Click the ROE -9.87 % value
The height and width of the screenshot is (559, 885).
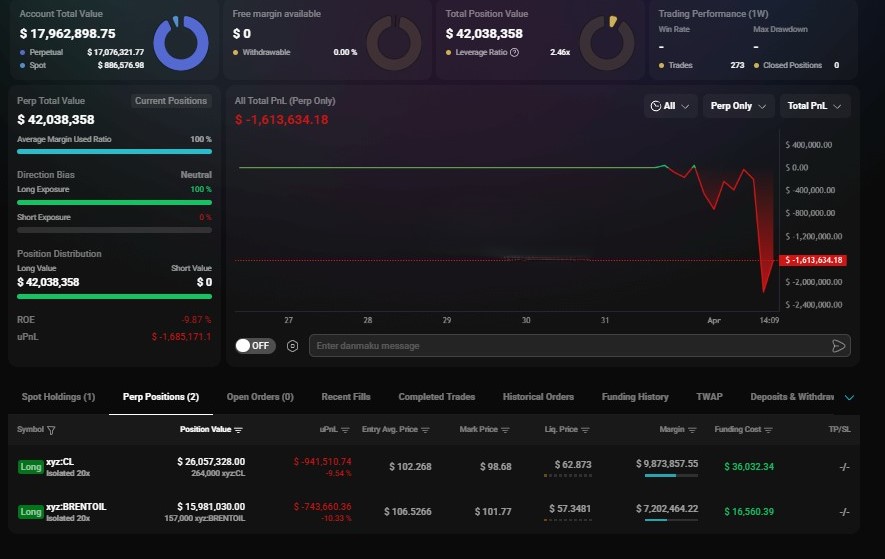pyautogui.click(x=196, y=320)
